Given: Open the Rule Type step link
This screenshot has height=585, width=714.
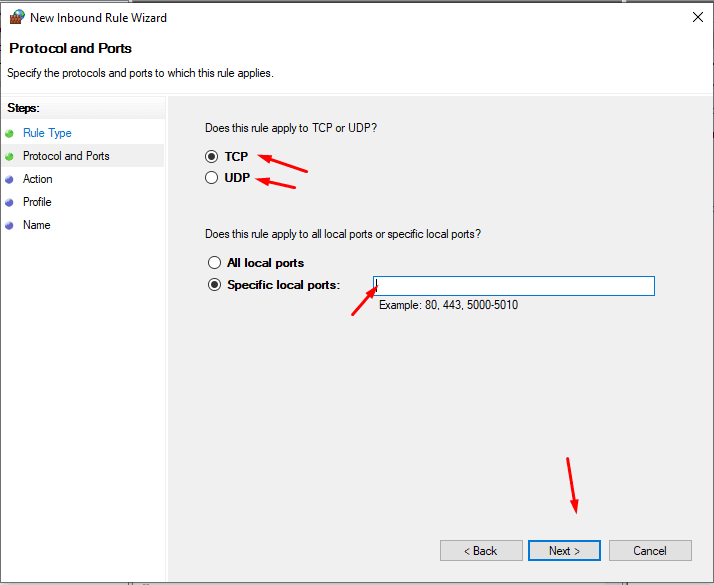Looking at the screenshot, I should [47, 133].
